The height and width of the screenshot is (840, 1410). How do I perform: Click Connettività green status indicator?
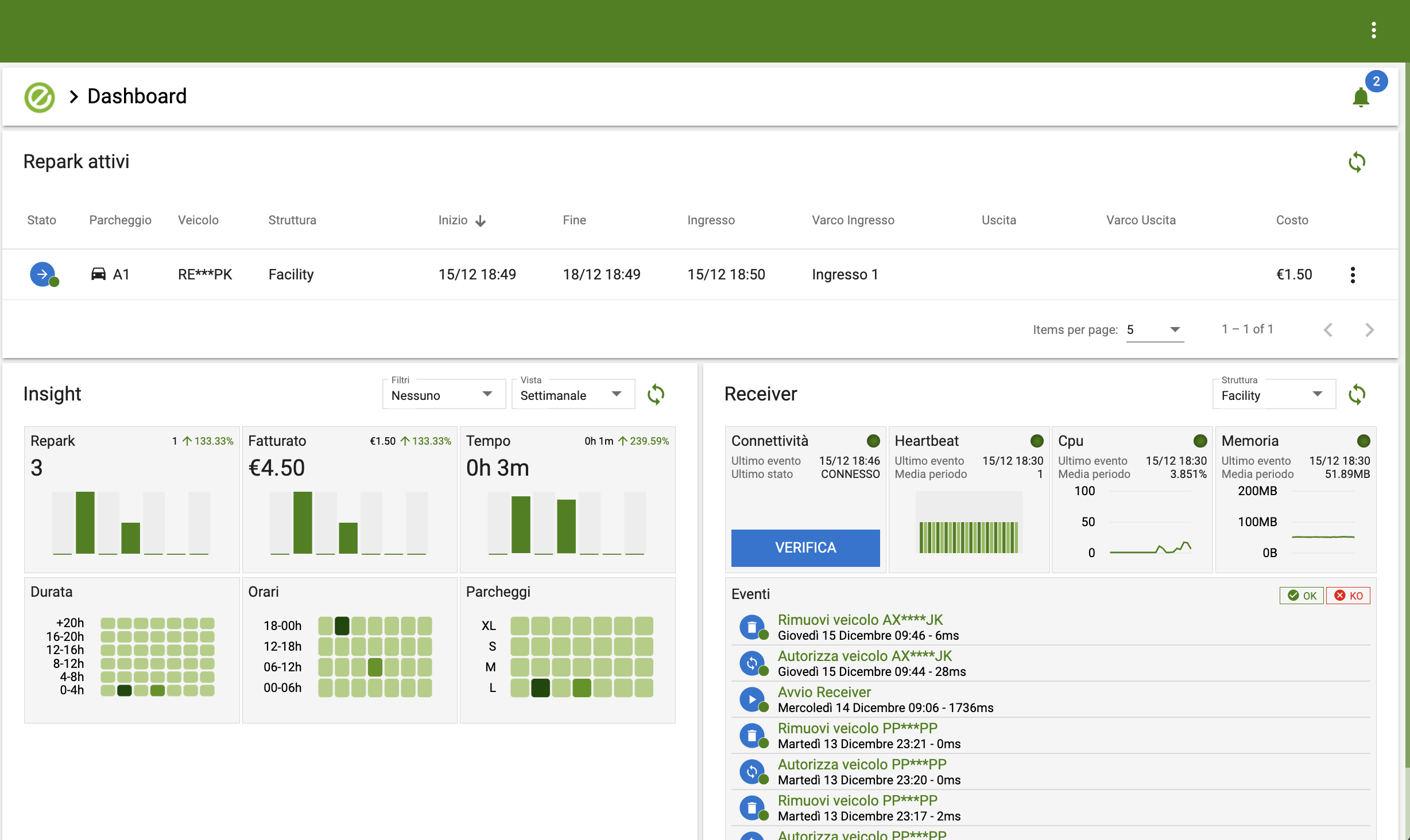[873, 441]
